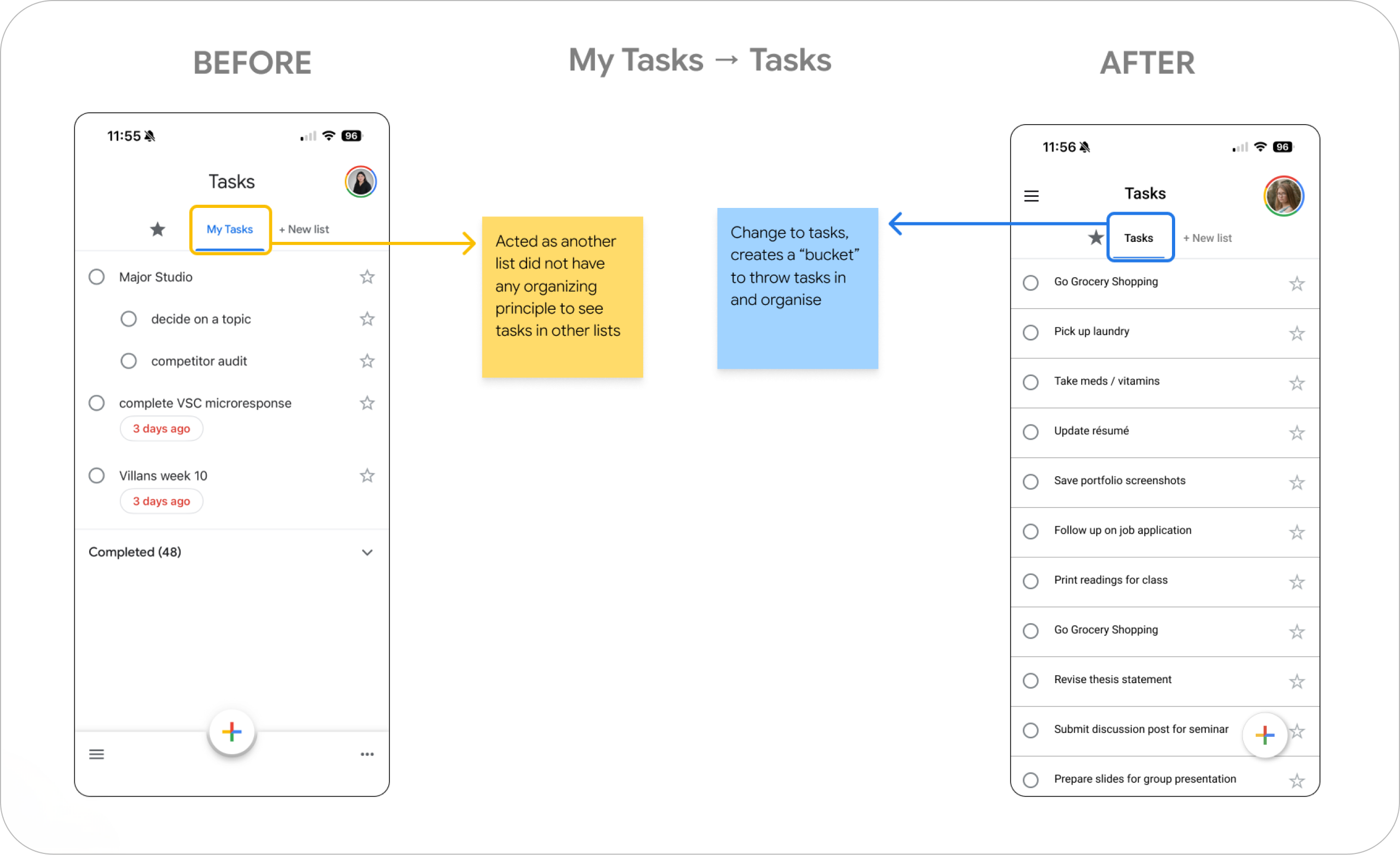Viewport: 1400px width, 855px height.
Task: Mark Follow up on job application complete
Action: [1031, 531]
